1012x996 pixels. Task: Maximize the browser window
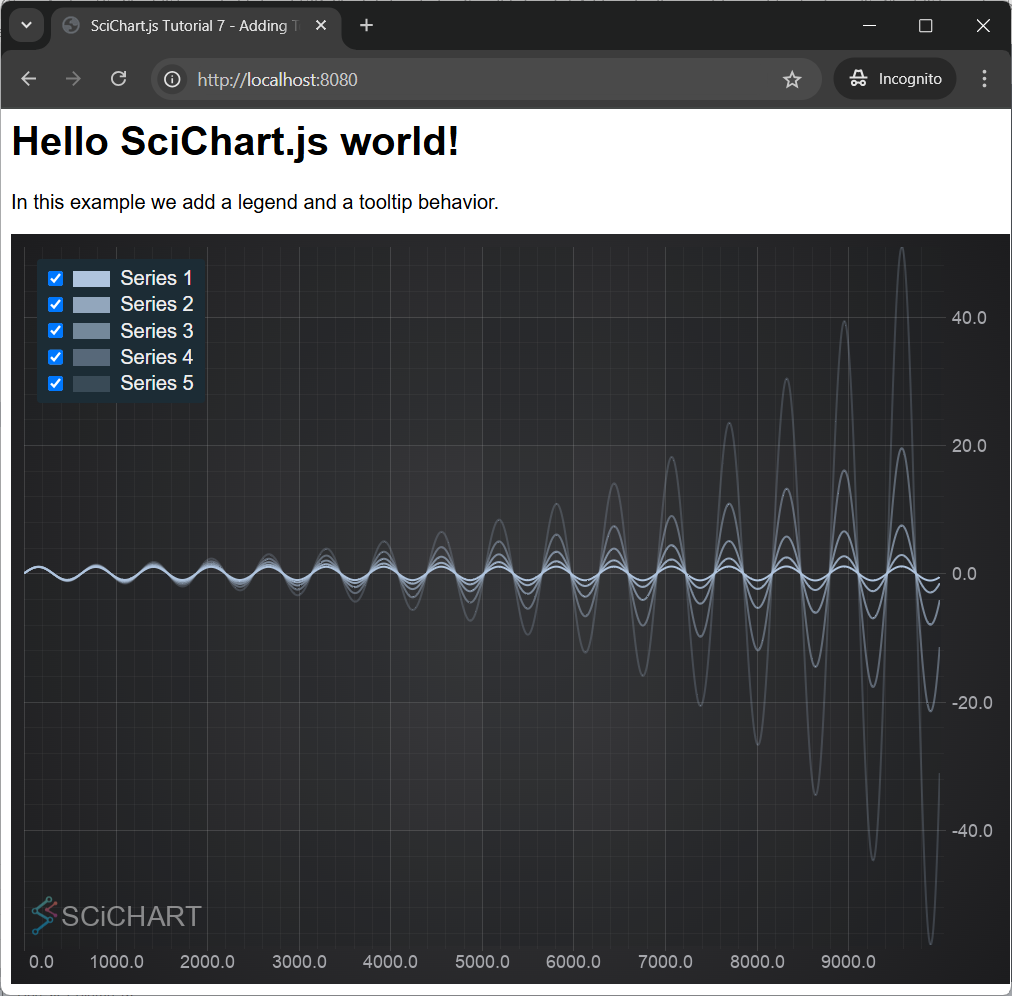click(x=925, y=26)
